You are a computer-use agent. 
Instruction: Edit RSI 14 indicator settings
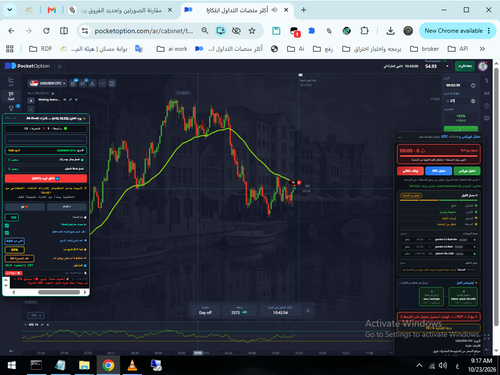coord(42,325)
